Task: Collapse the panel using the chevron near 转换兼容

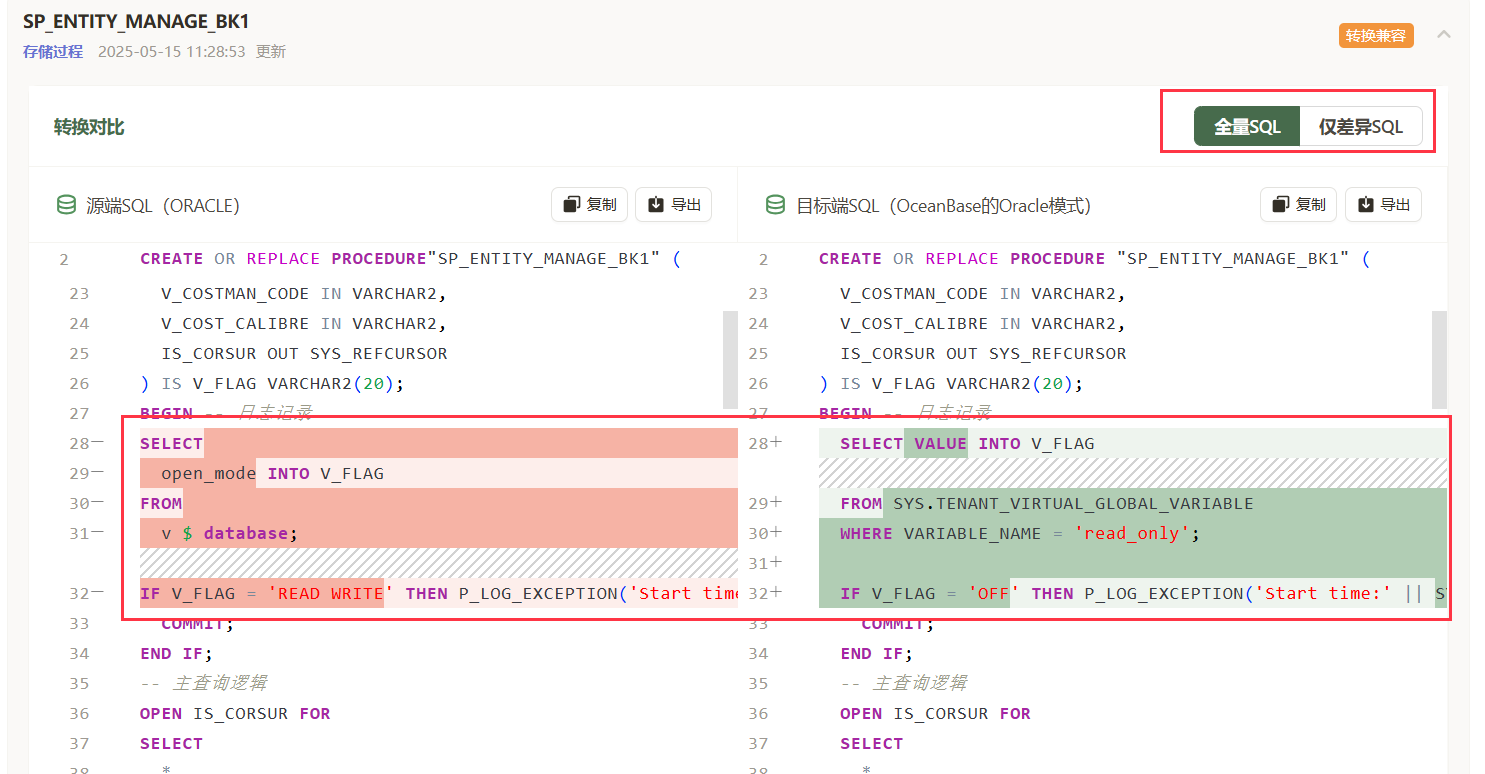Action: [1444, 34]
